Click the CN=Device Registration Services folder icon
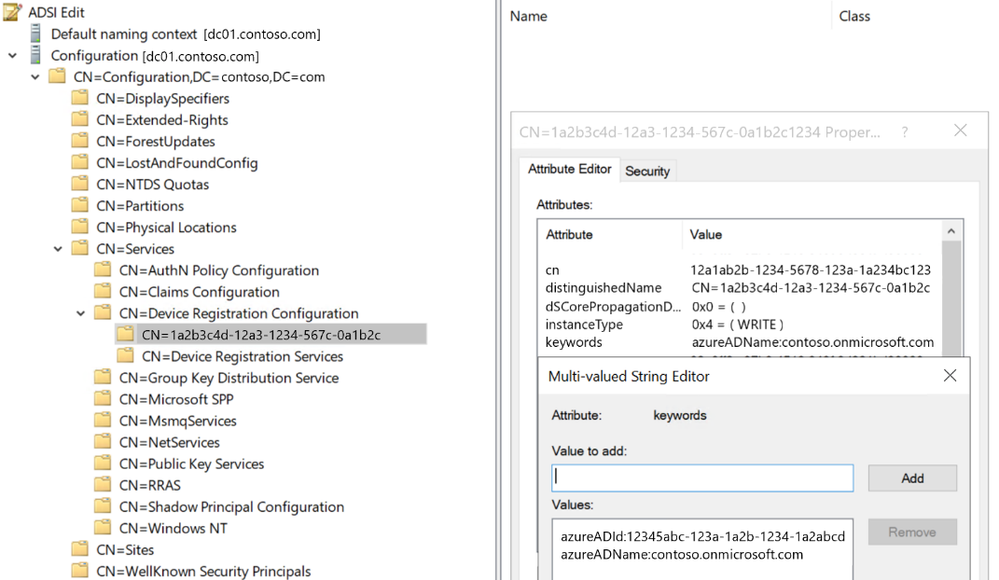 coord(125,356)
